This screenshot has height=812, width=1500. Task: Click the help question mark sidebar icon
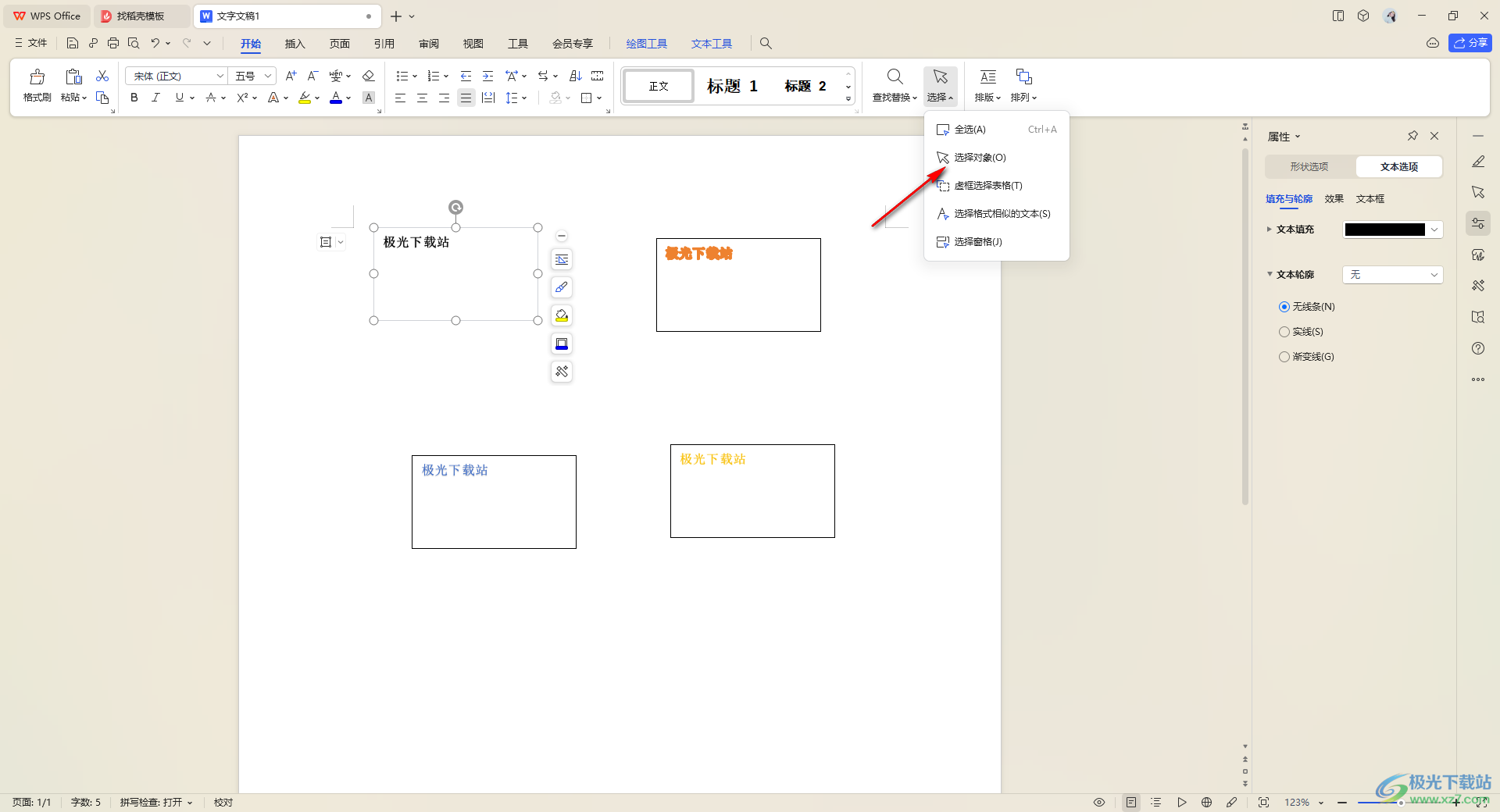click(x=1478, y=348)
